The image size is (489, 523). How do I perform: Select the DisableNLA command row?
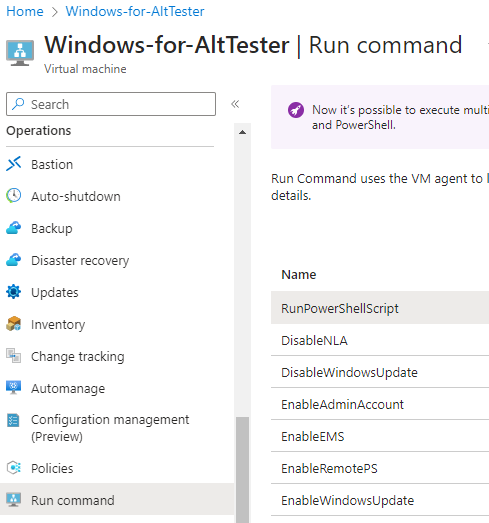click(x=380, y=340)
